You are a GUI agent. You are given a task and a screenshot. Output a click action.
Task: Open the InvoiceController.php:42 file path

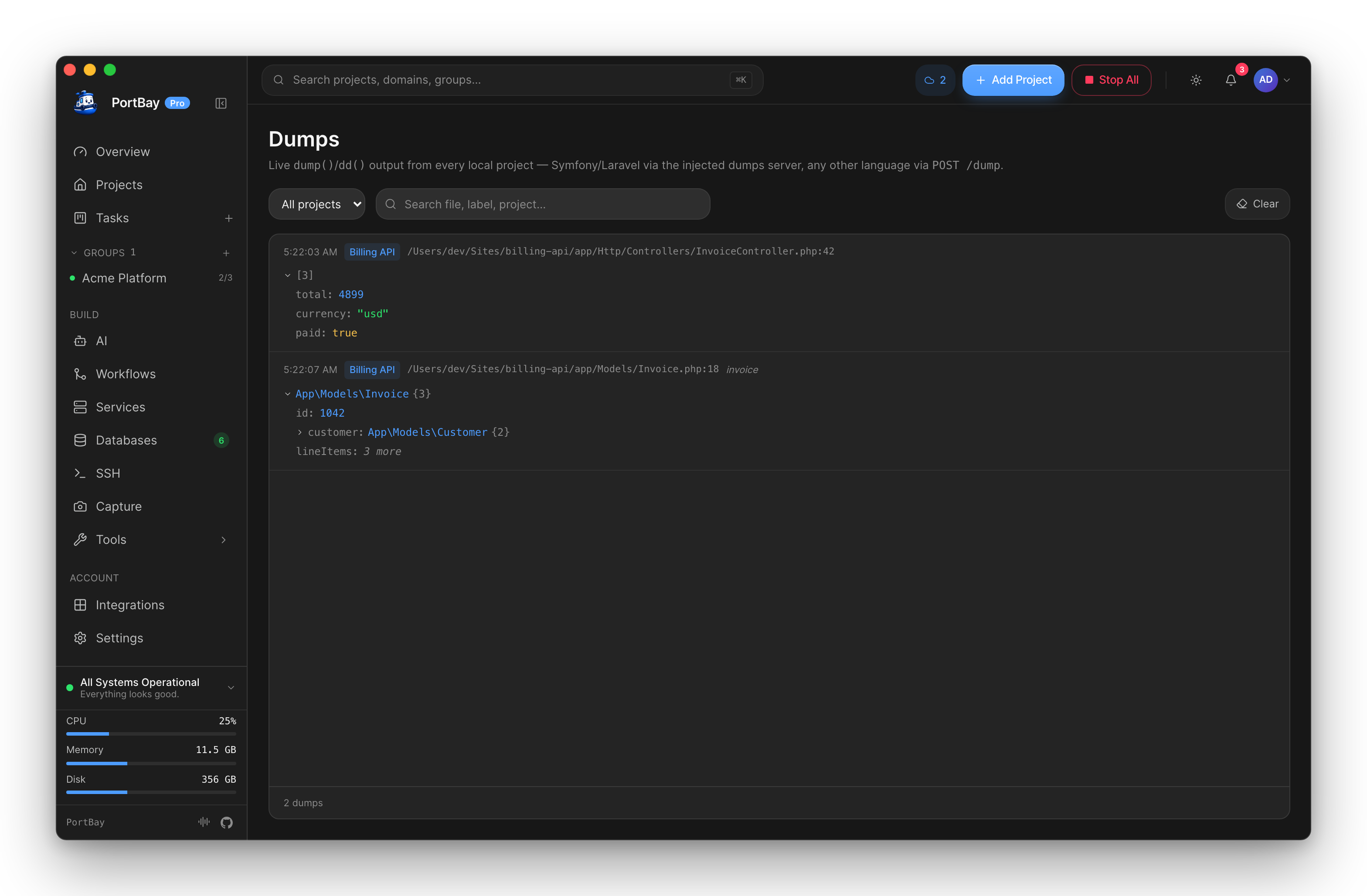[x=621, y=251]
